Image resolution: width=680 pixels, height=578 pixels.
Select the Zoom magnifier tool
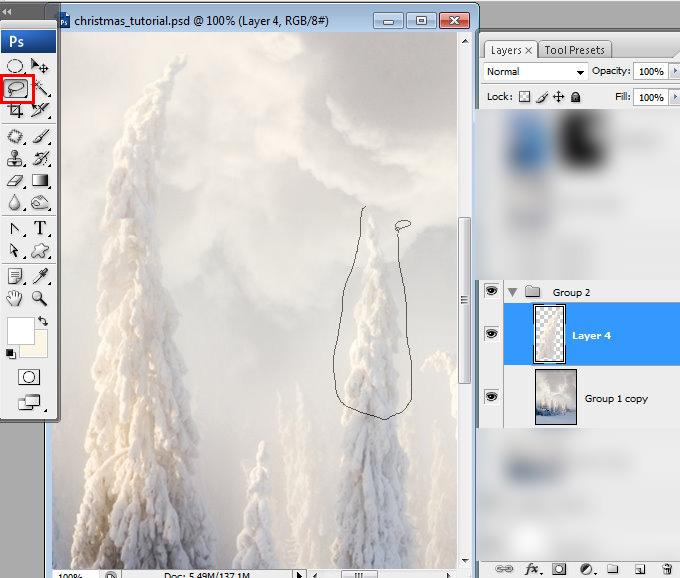(x=39, y=298)
